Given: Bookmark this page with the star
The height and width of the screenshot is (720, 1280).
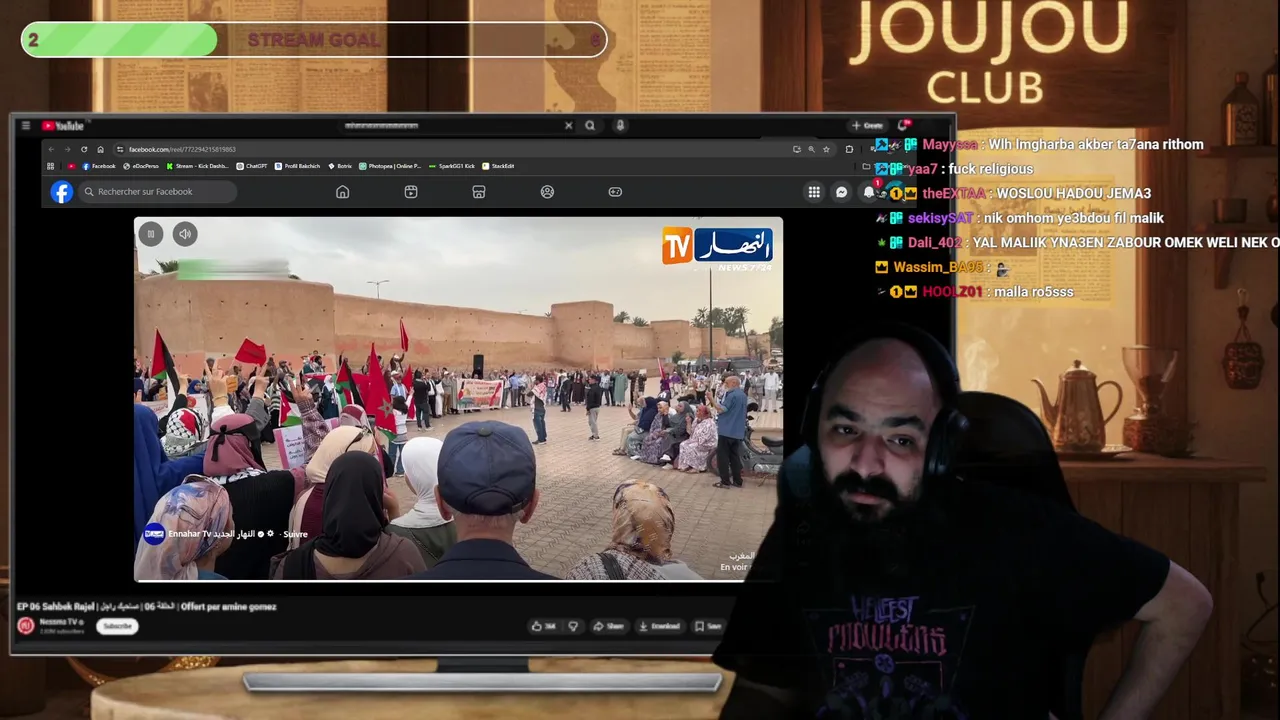Looking at the screenshot, I should (826, 149).
